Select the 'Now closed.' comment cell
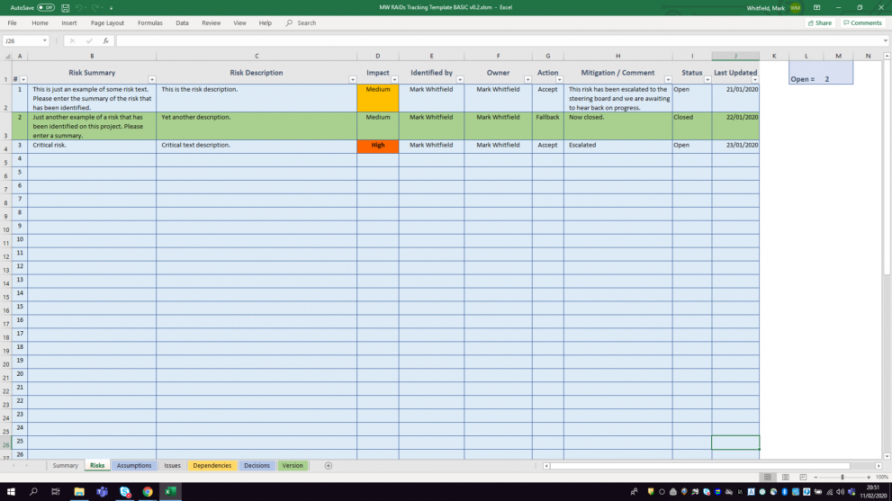Screen dimensions: 892x501 tap(618, 126)
